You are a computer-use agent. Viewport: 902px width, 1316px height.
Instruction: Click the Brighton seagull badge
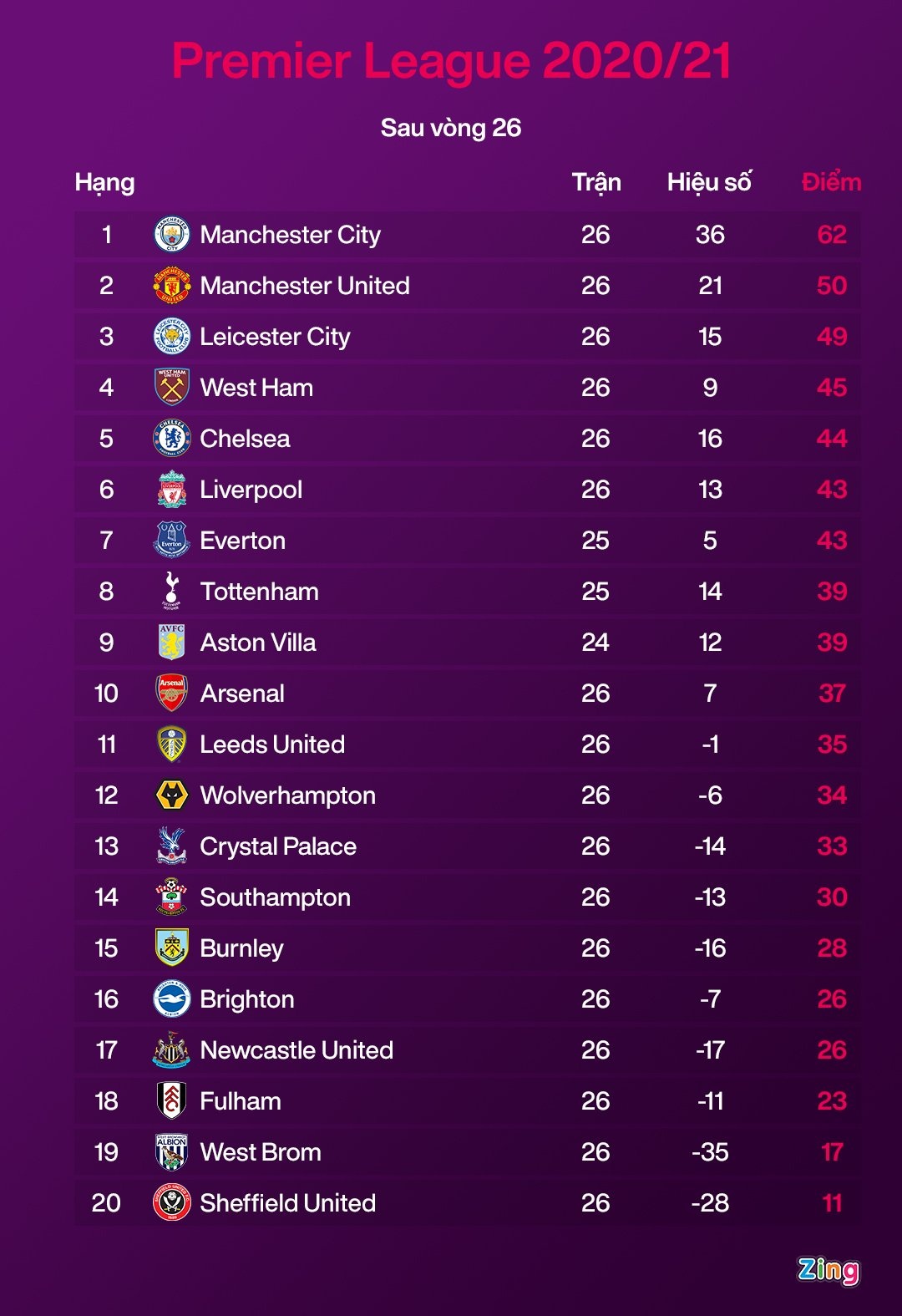172,999
